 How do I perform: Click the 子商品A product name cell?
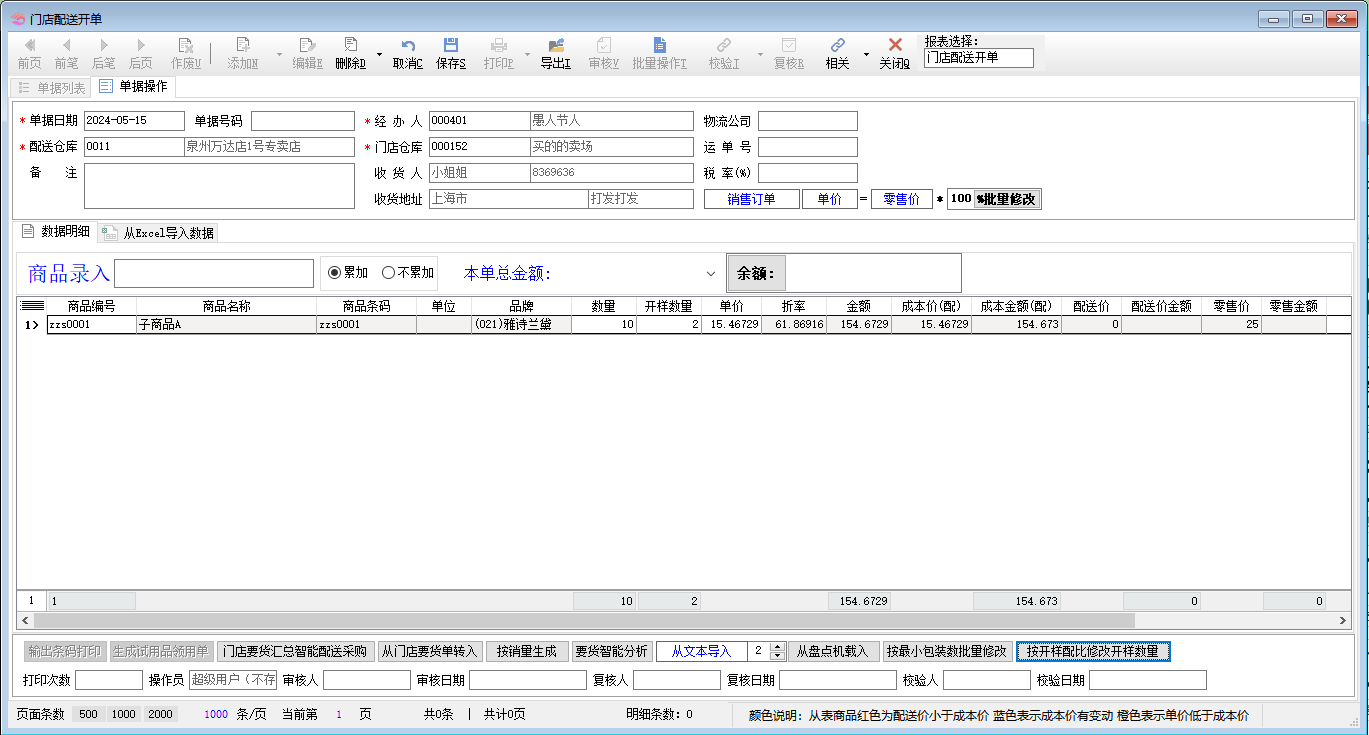coord(226,325)
